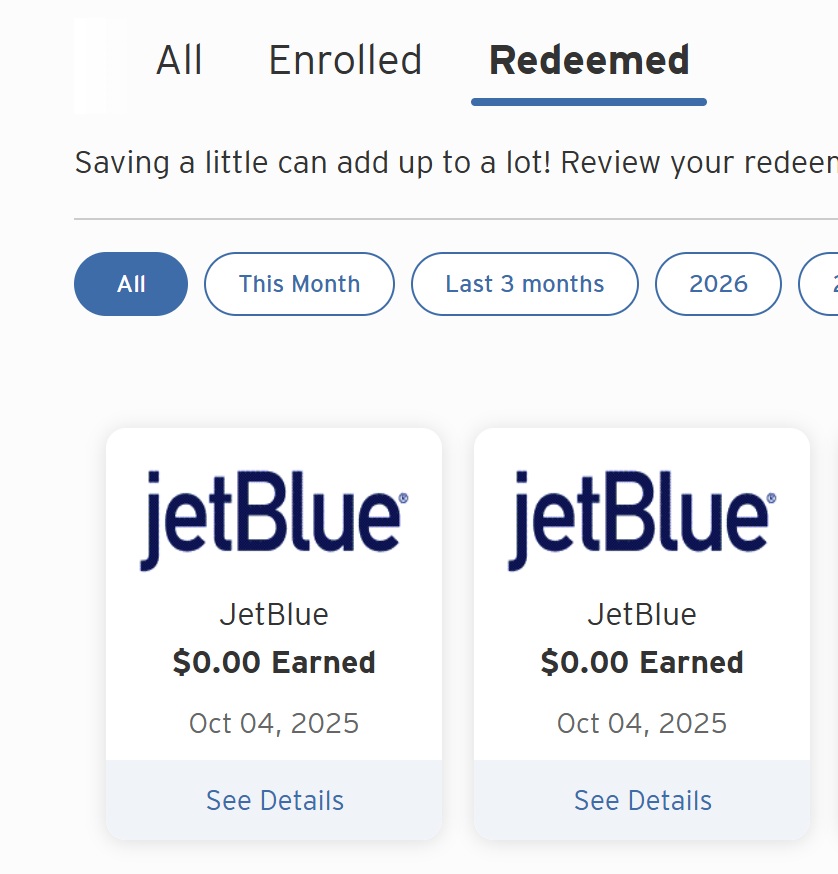Click the Oct 04, 2025 date on second card
838x874 pixels.
pos(642,723)
